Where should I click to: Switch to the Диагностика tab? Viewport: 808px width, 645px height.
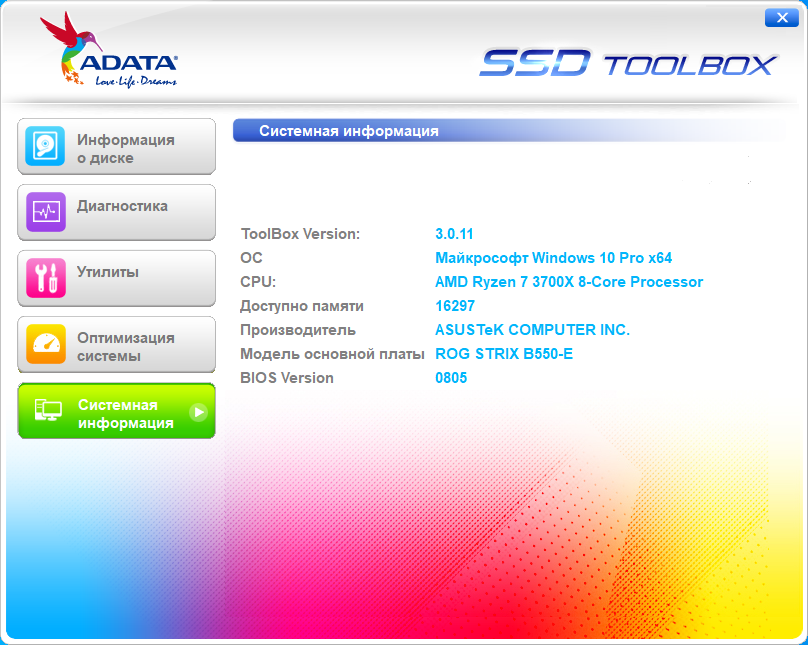pos(122,207)
